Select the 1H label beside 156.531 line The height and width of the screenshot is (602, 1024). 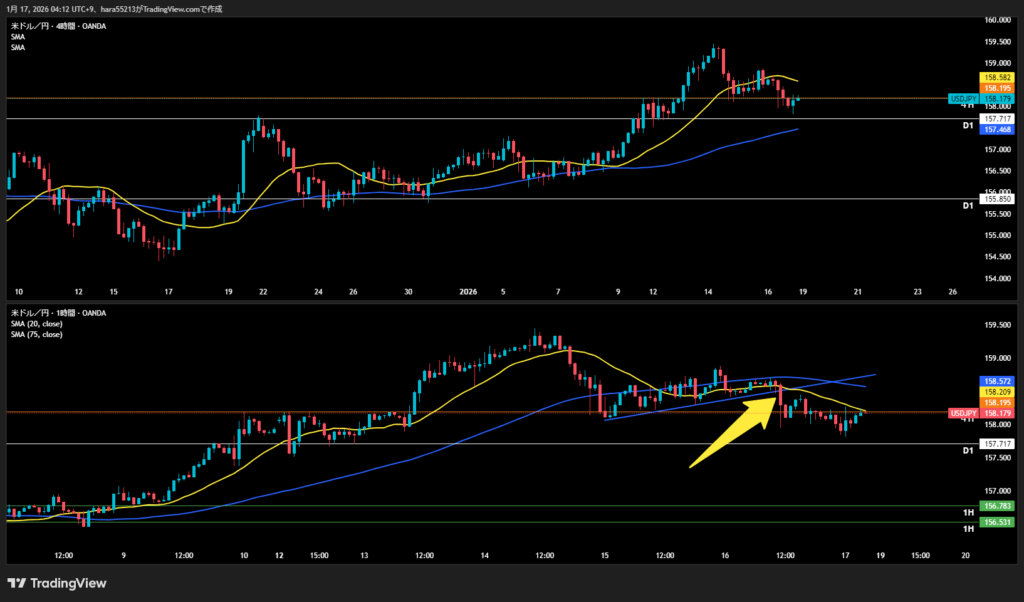coord(968,527)
